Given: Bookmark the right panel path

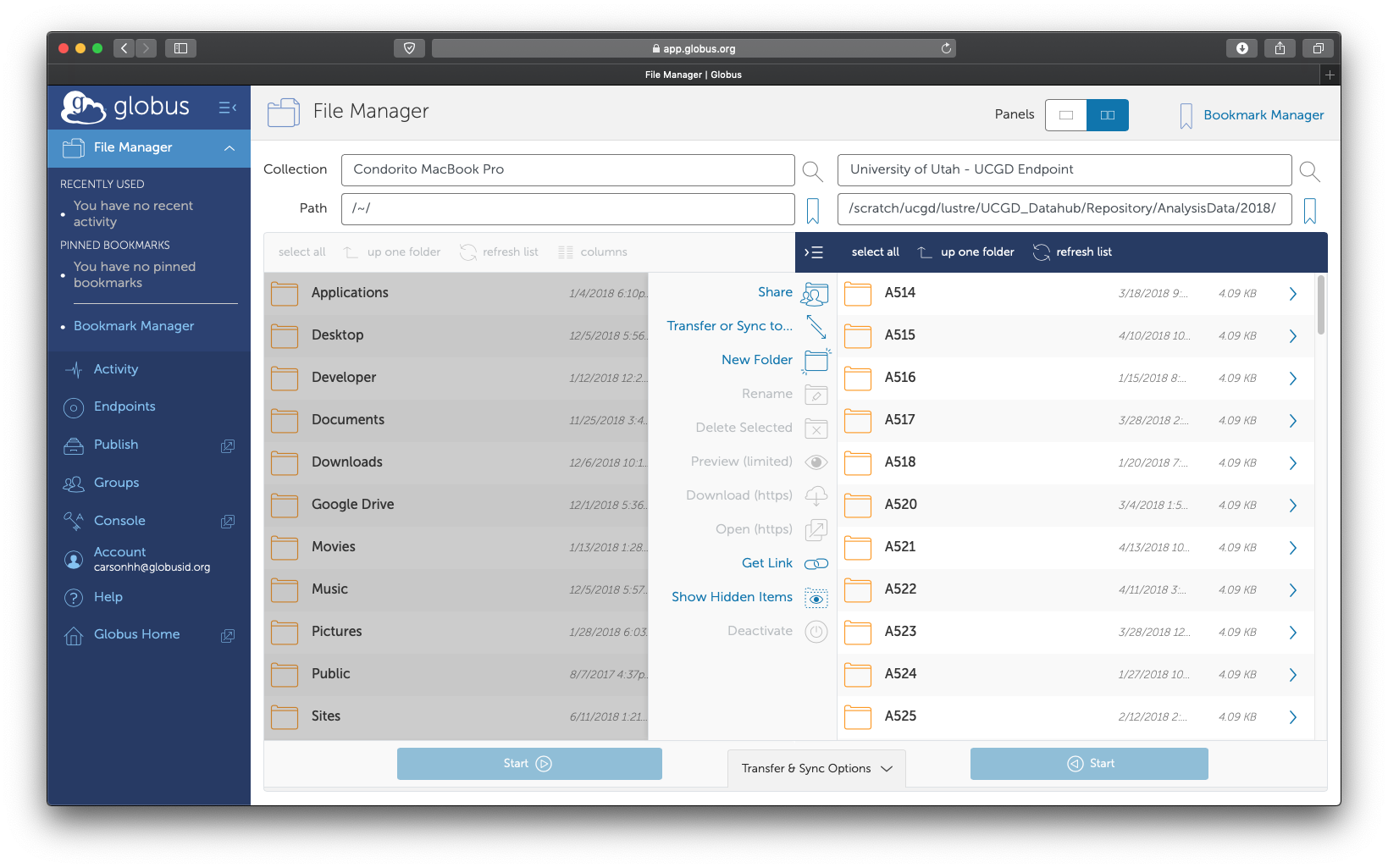Looking at the screenshot, I should (x=1310, y=210).
